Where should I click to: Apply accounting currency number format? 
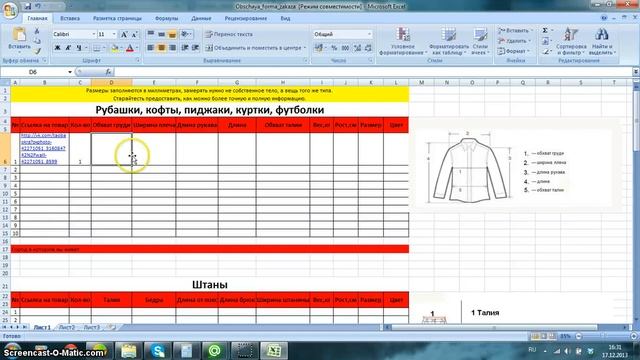[x=319, y=48]
